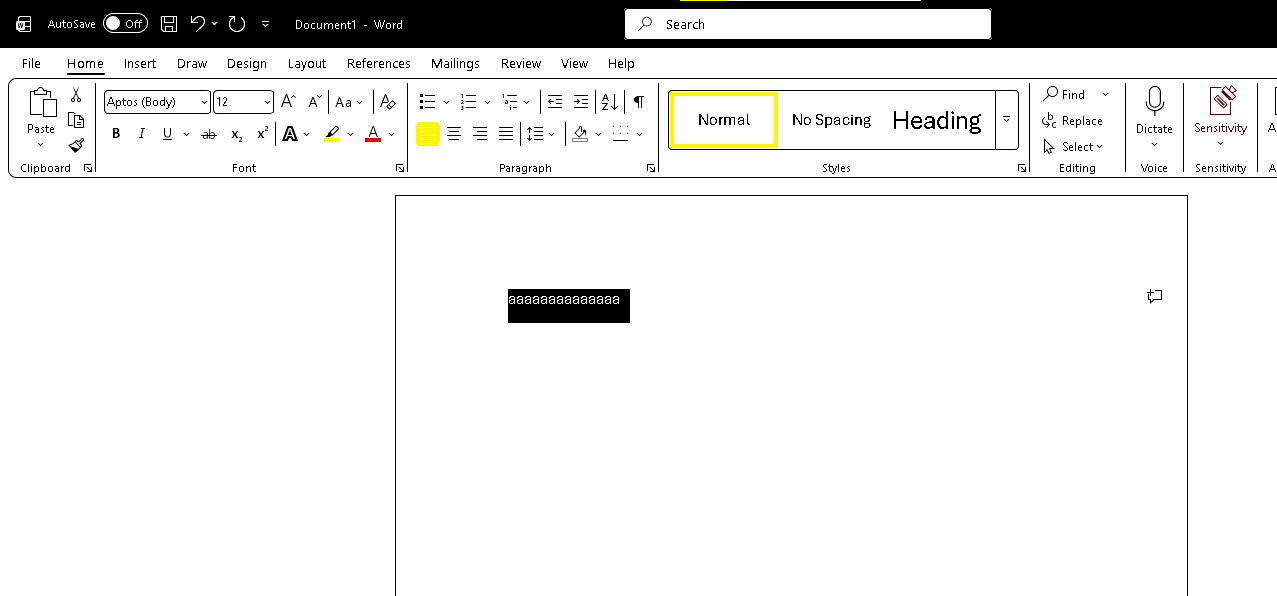Select the Format Painter brush
Screen dimensions: 1277x596
(76, 145)
